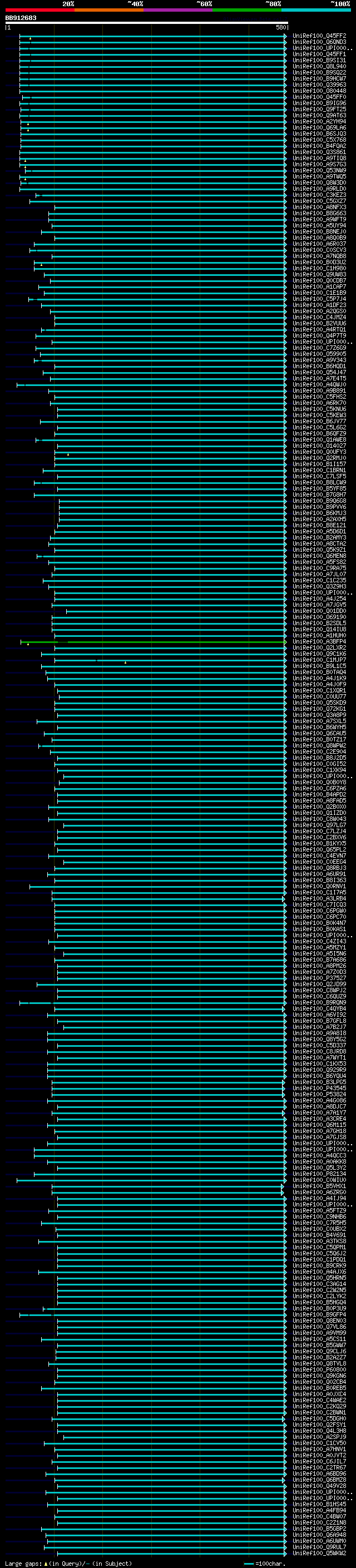Select the label UniRef100_C1XK94
356x1568 pixels.
(319, 770)
